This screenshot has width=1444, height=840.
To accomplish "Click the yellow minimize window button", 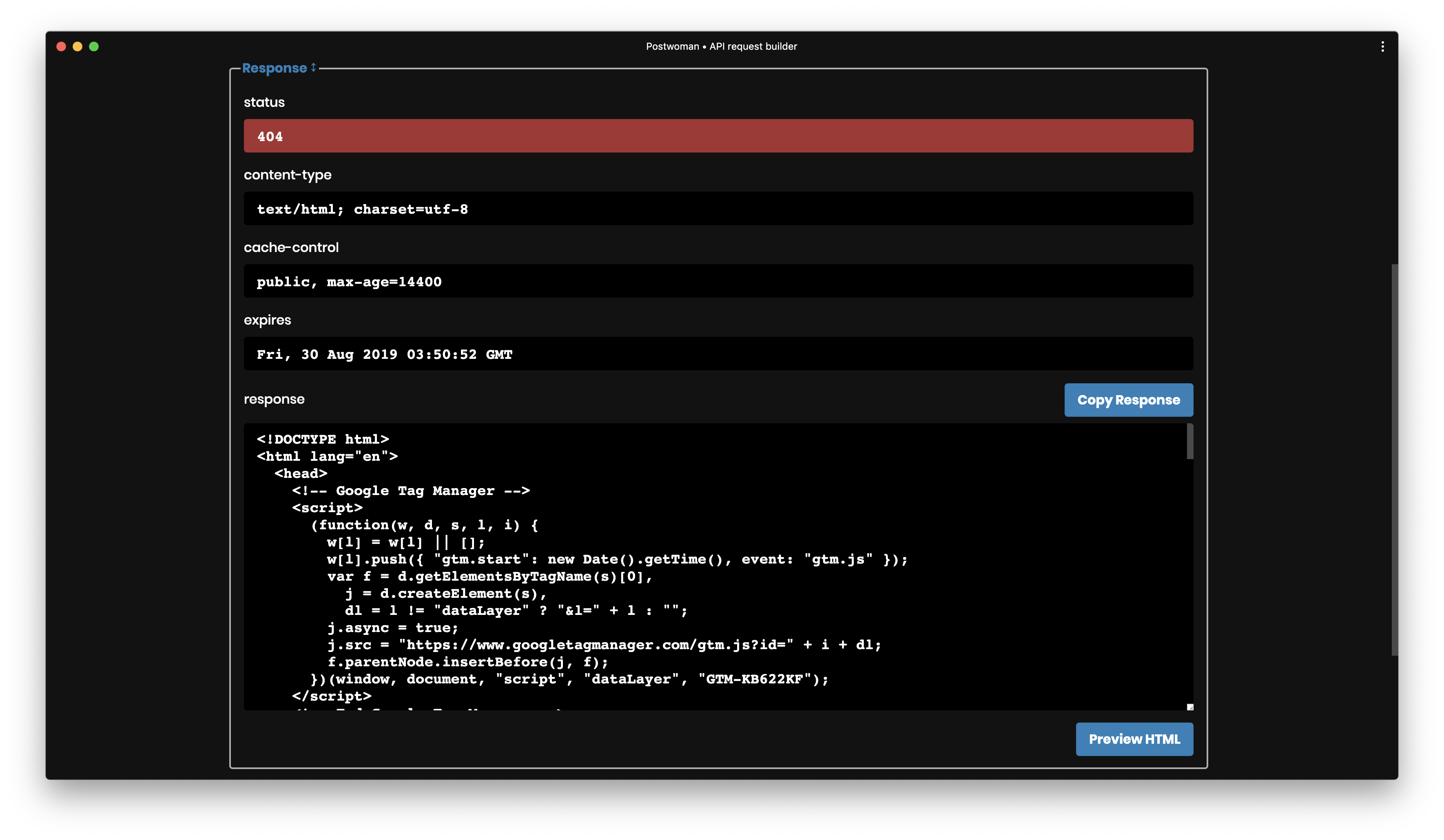I will coord(78,46).
